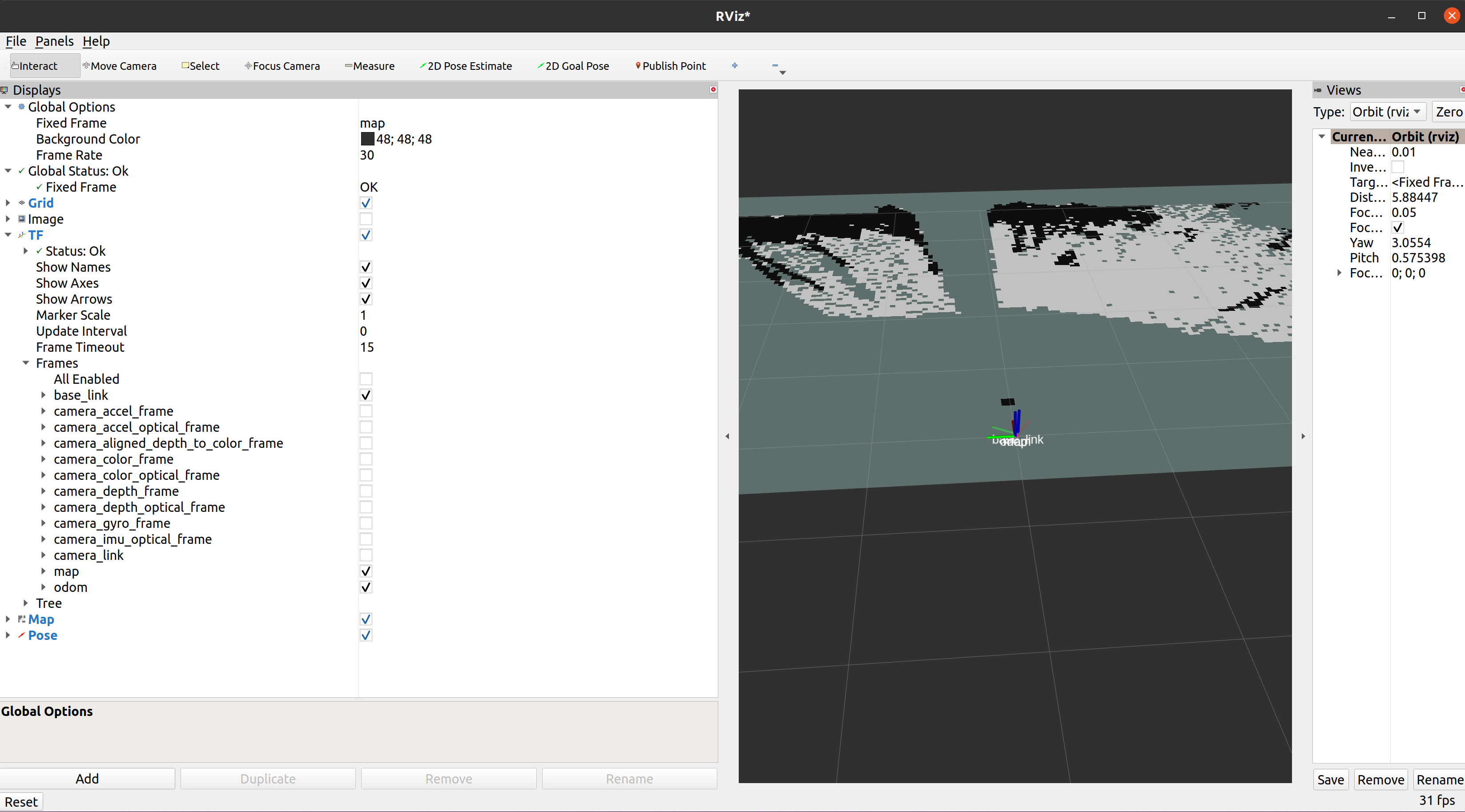Click the Map display icon
This screenshot has width=1465, height=812.
point(22,619)
